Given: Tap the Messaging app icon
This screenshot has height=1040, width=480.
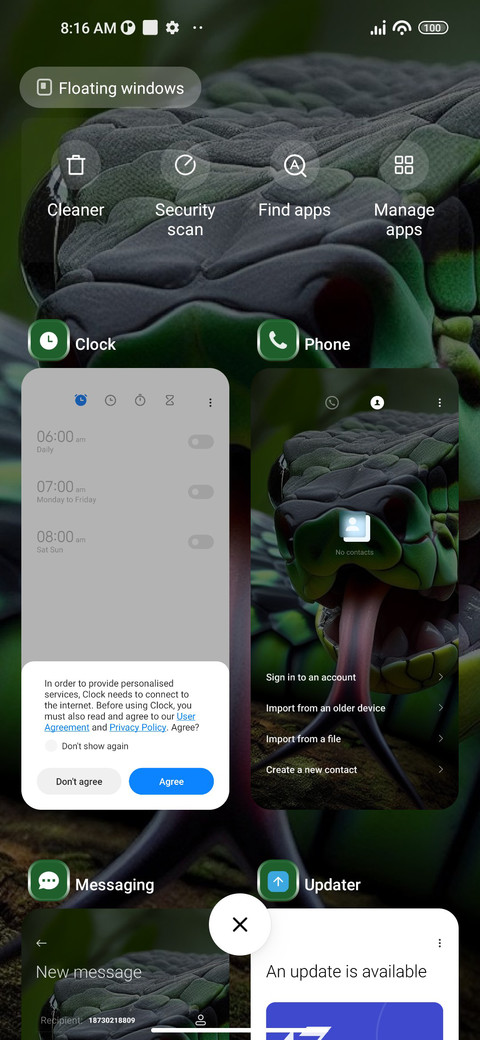Looking at the screenshot, I should point(48,881).
